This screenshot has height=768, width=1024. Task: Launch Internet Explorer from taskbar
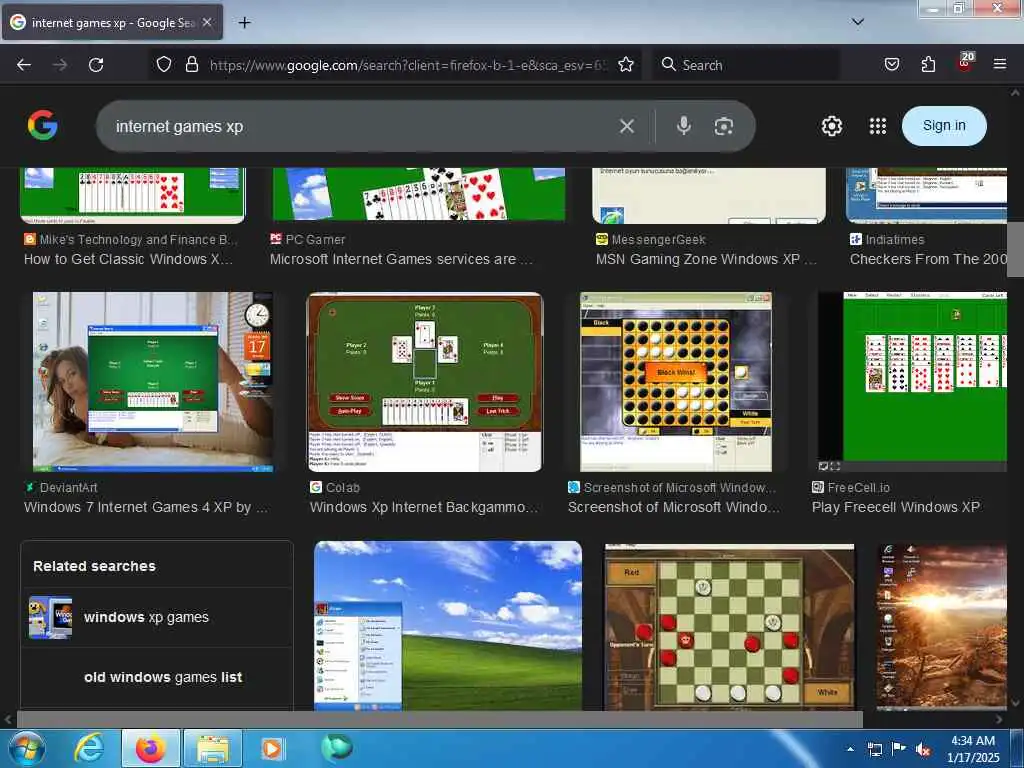coord(89,748)
